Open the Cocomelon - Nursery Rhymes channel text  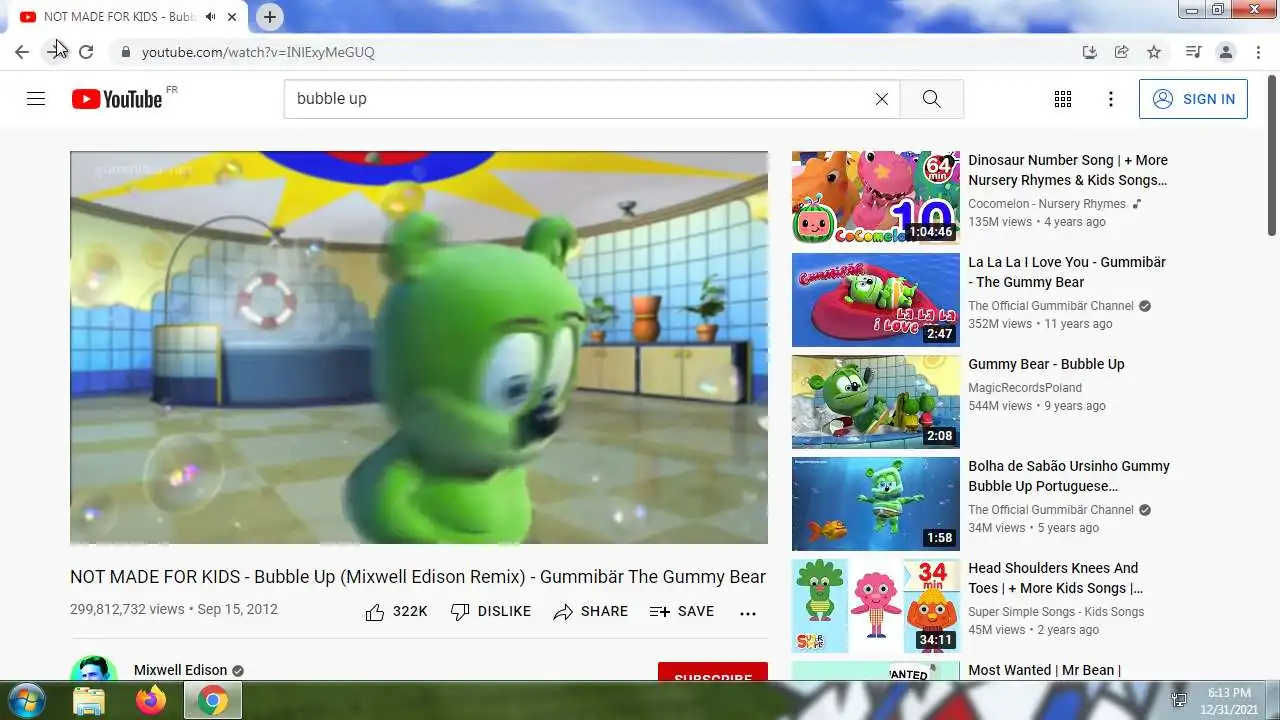[1047, 204]
